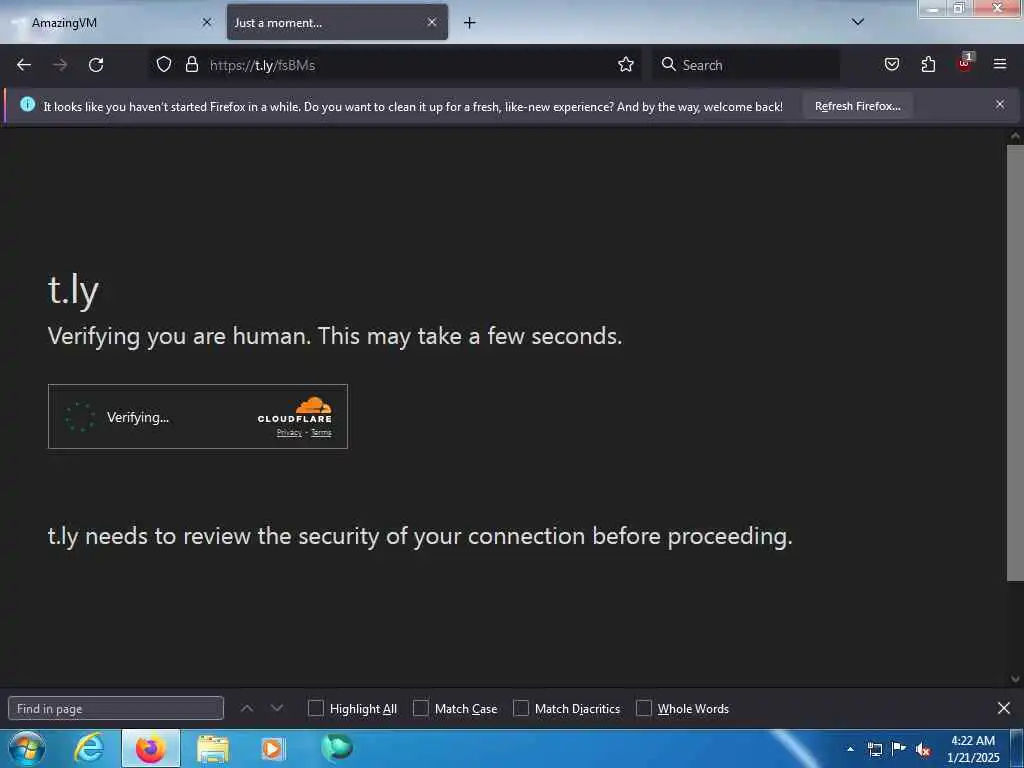Close the Just a moment tab
Image resolution: width=1024 pixels, height=768 pixels.
click(x=432, y=22)
